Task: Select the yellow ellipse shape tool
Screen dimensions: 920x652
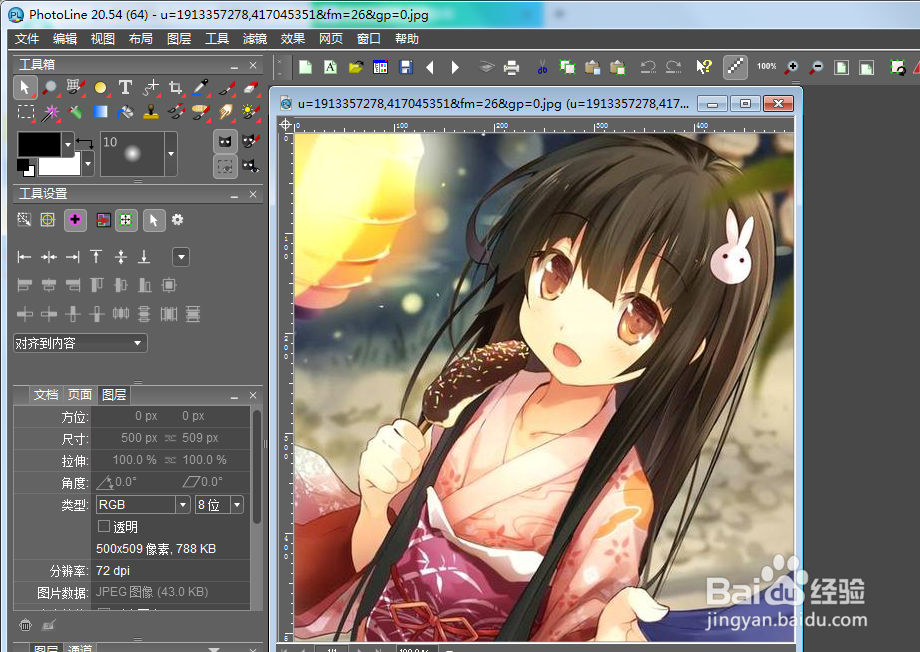Action: 100,87
